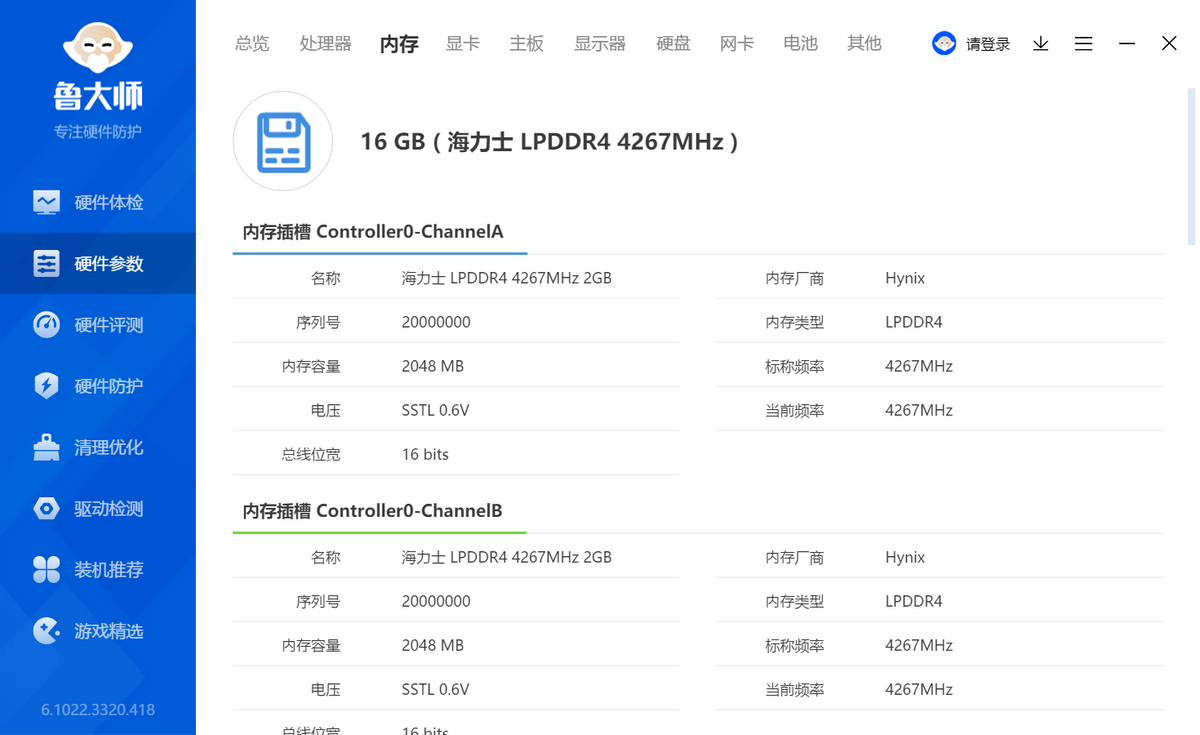Click the memory floppy disk icon

(283, 142)
